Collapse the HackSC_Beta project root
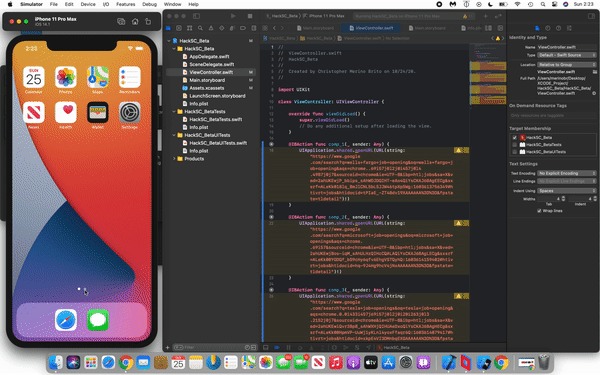600x375 pixels. 169,41
